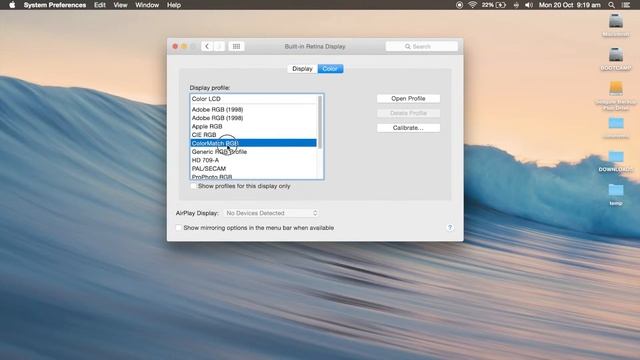Show all preferences grid icon
The image size is (640, 360).
pyautogui.click(x=236, y=46)
